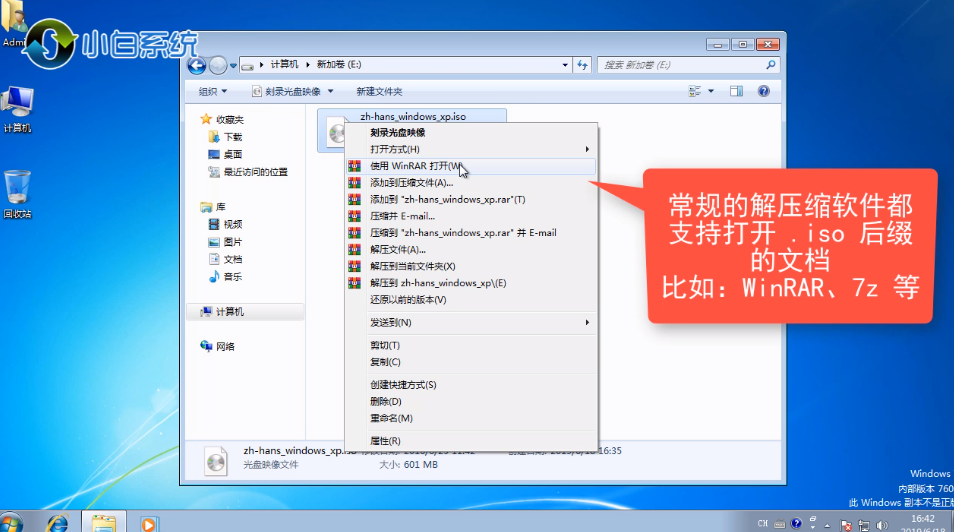
Task: Choose 解压文件(A)... entry
Action: tap(470, 250)
